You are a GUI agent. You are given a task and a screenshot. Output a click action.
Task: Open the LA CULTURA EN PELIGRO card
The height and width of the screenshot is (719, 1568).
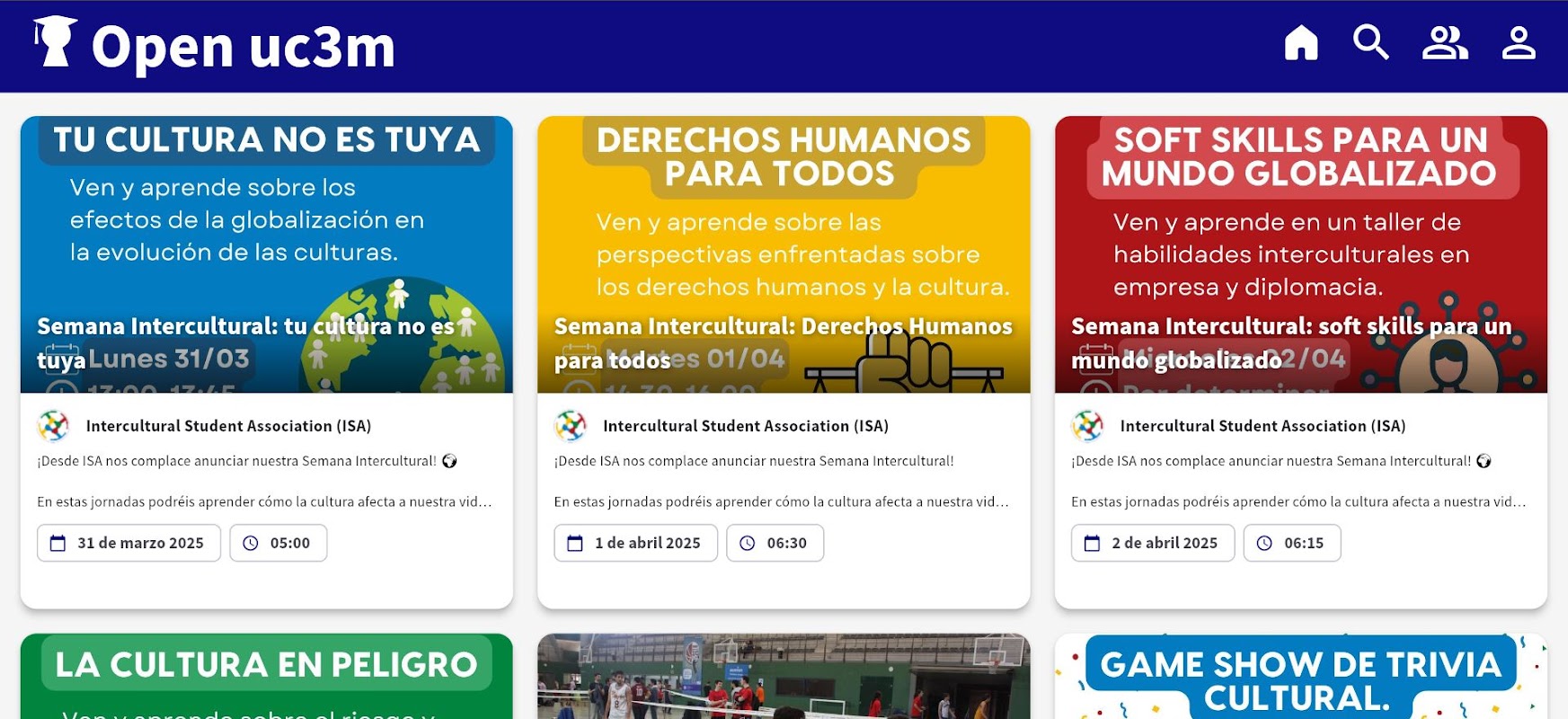267,676
